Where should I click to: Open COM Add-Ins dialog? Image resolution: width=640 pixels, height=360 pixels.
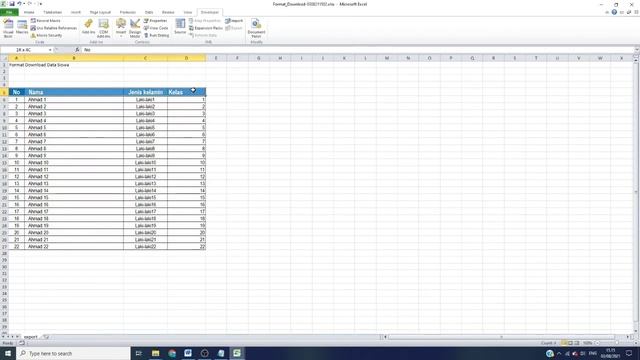click(104, 28)
